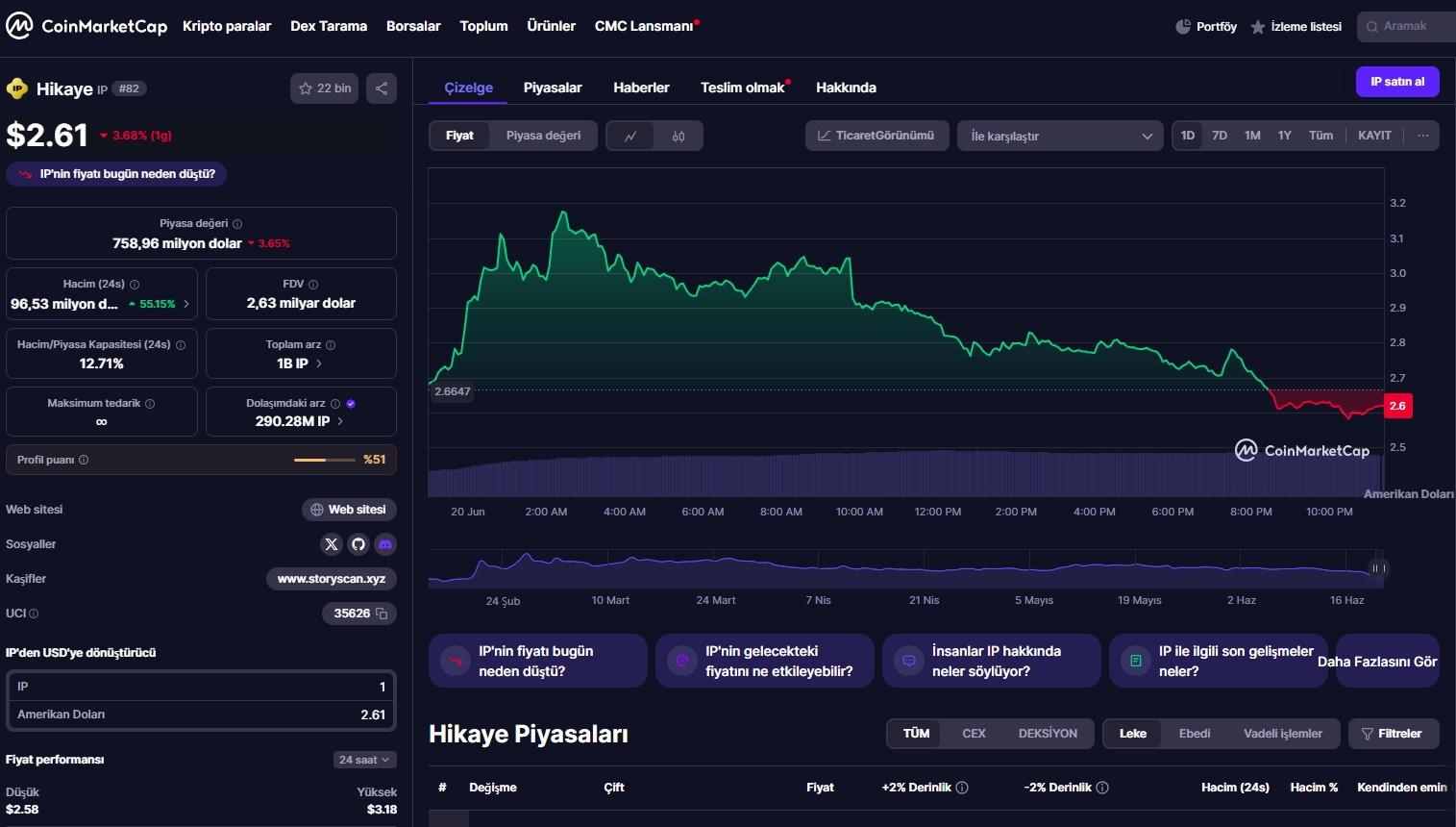Click IP satın al button
The width and height of the screenshot is (1456, 827).
pos(1397,82)
